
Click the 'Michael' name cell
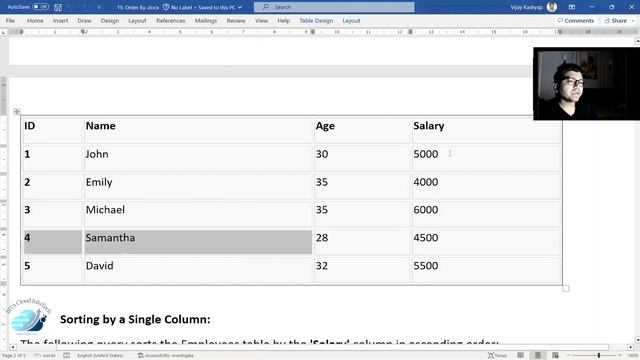(x=198, y=213)
